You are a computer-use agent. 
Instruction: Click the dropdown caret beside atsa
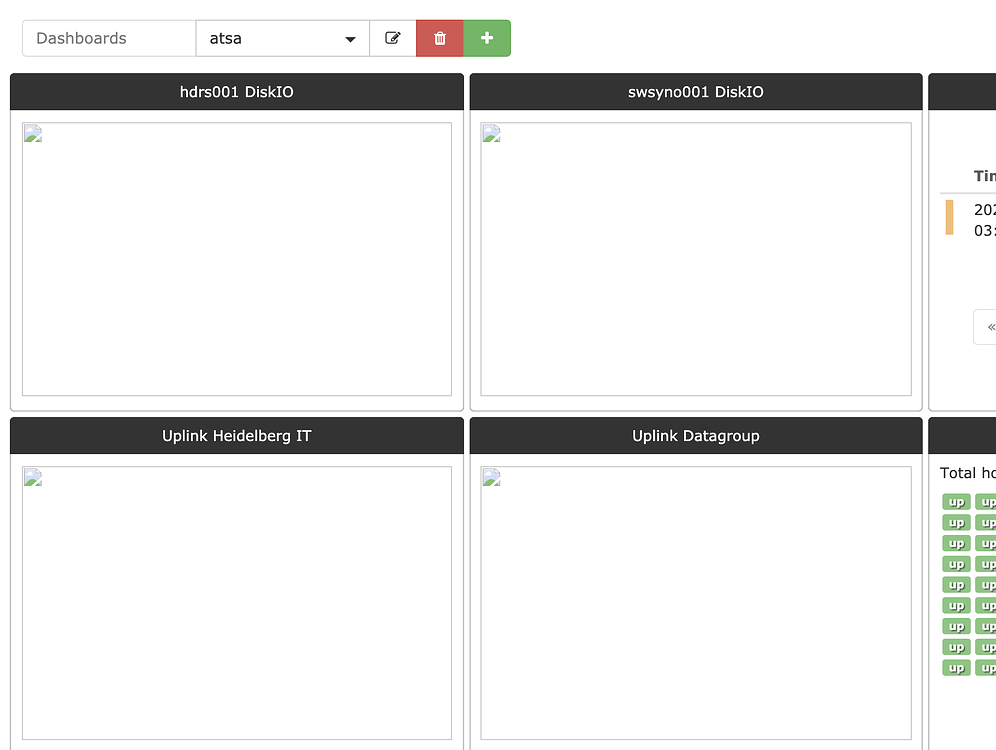coord(350,39)
